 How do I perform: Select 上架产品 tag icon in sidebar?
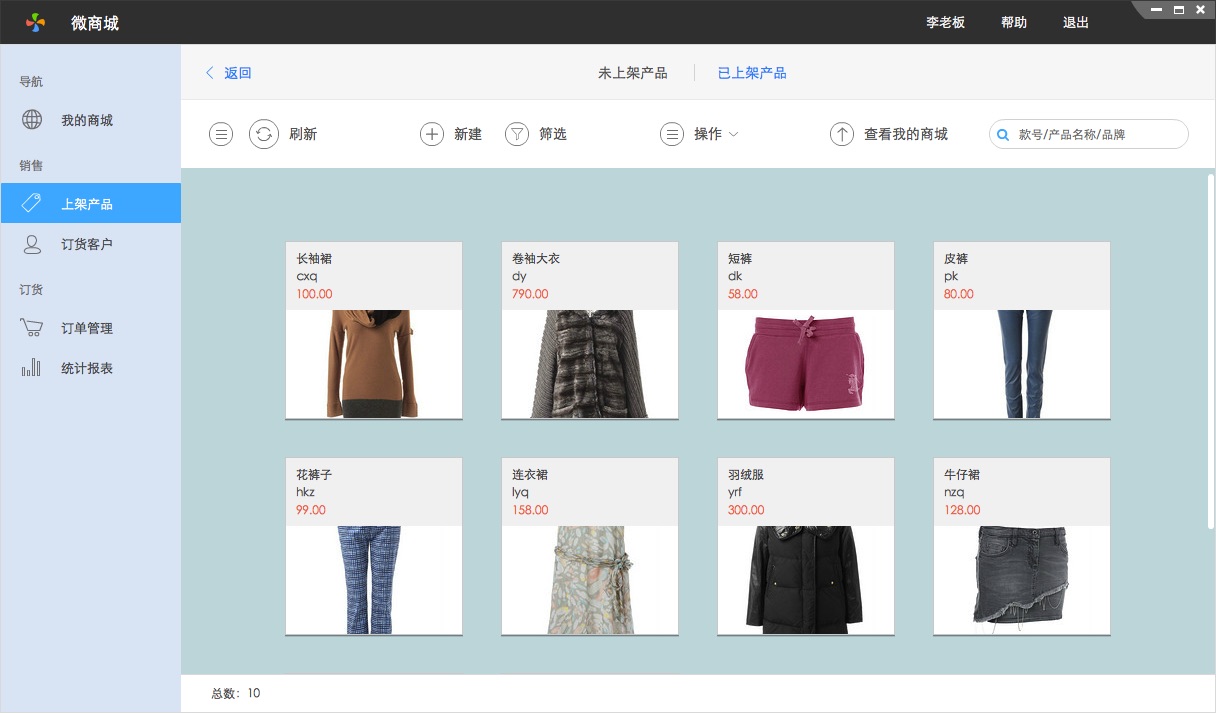point(32,202)
